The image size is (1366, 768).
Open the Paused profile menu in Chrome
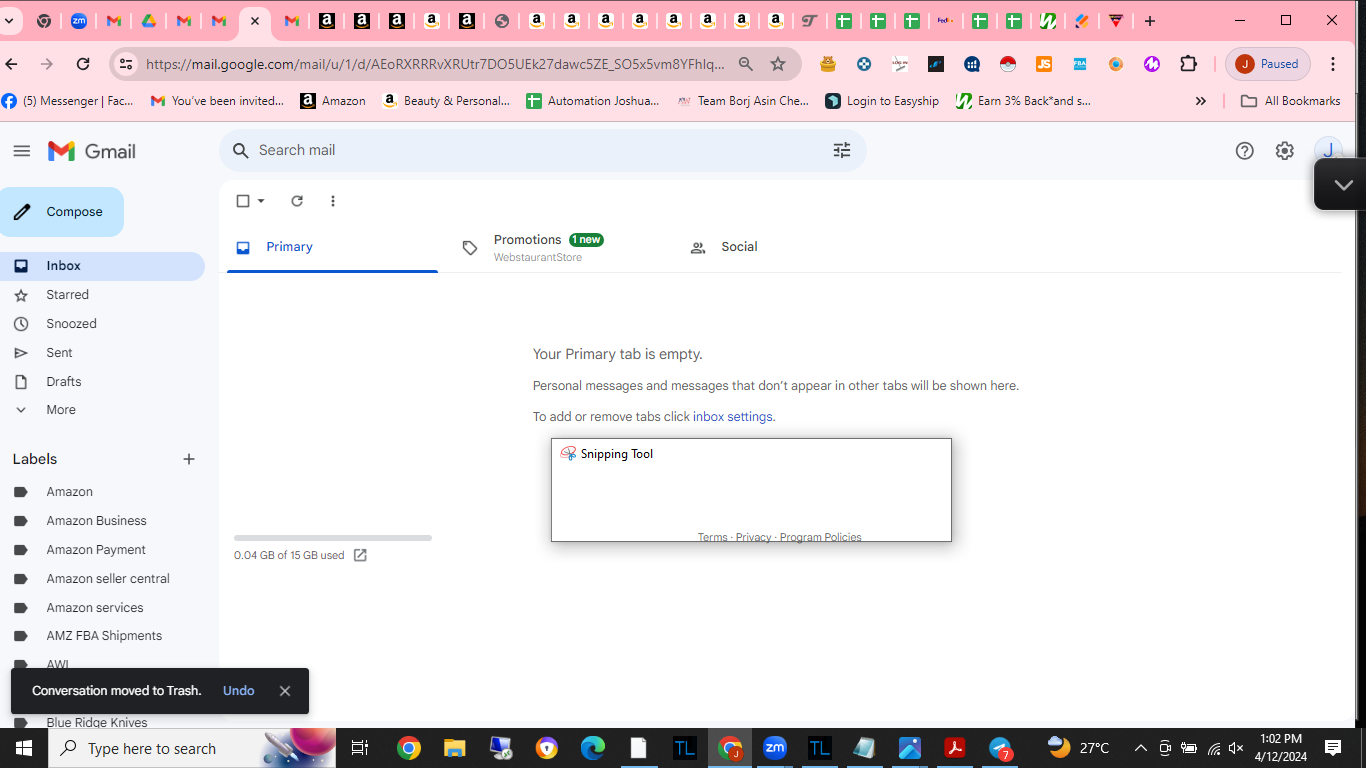[x=1268, y=64]
